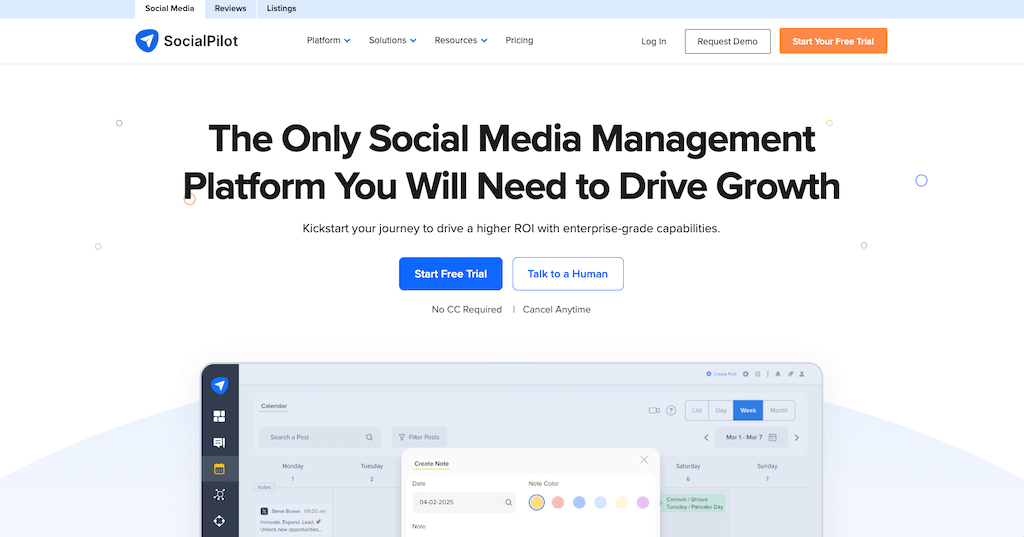The image size is (1024, 537).
Task: Select the Week calendar view
Action: [748, 410]
